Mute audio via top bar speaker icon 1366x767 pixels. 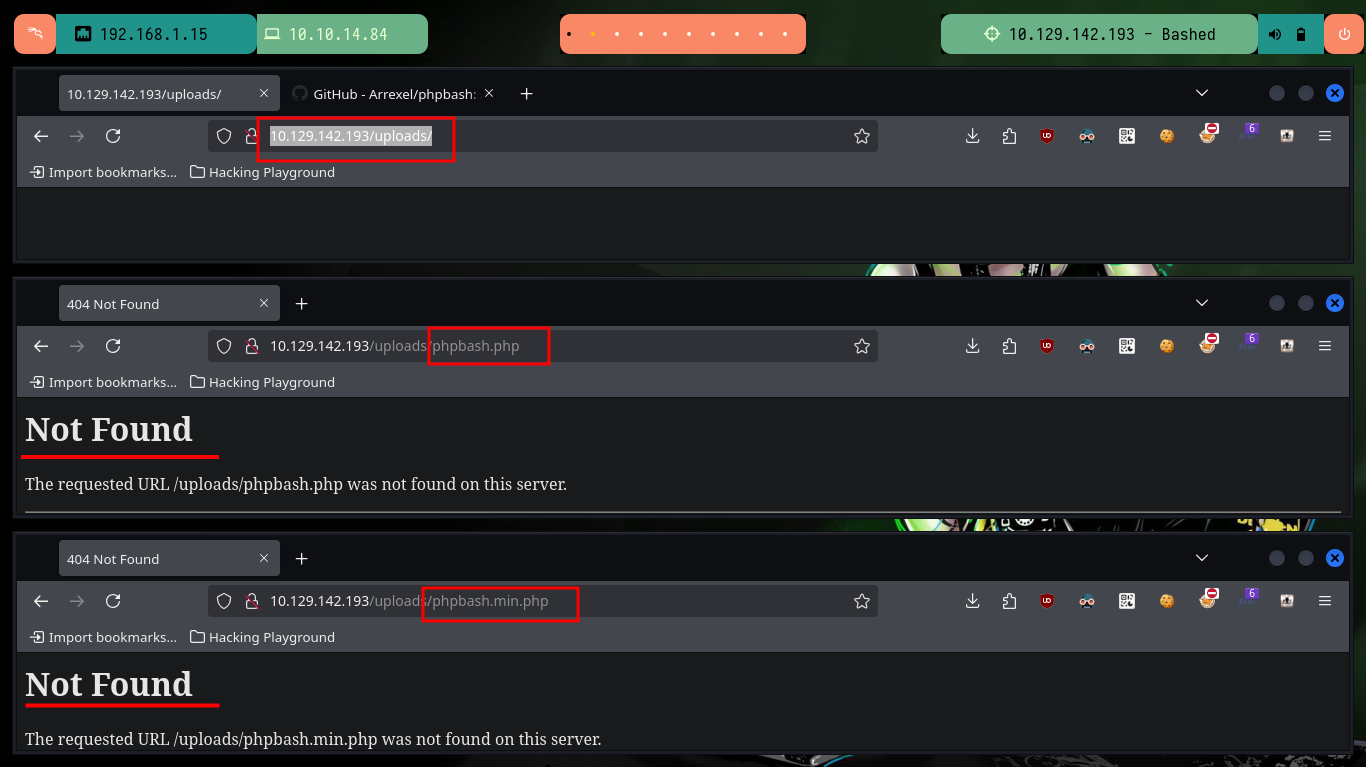coord(1275,34)
